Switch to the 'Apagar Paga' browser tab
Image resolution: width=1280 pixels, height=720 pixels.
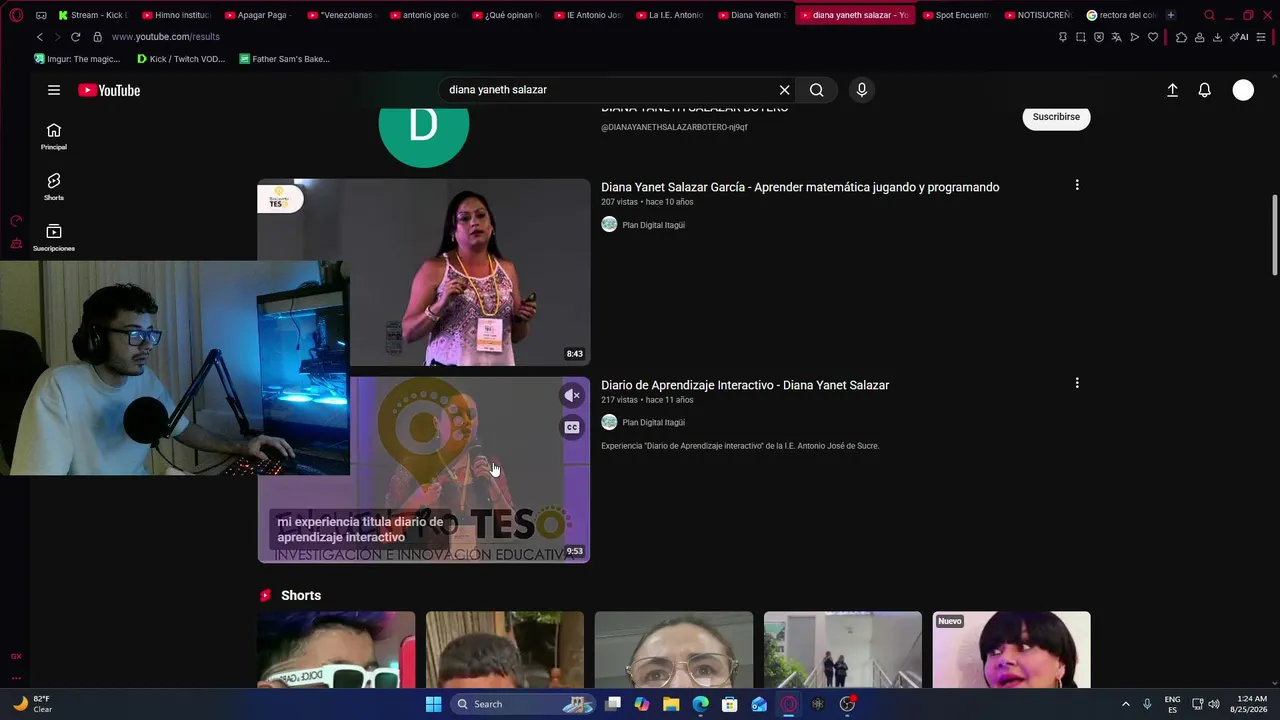[258, 15]
